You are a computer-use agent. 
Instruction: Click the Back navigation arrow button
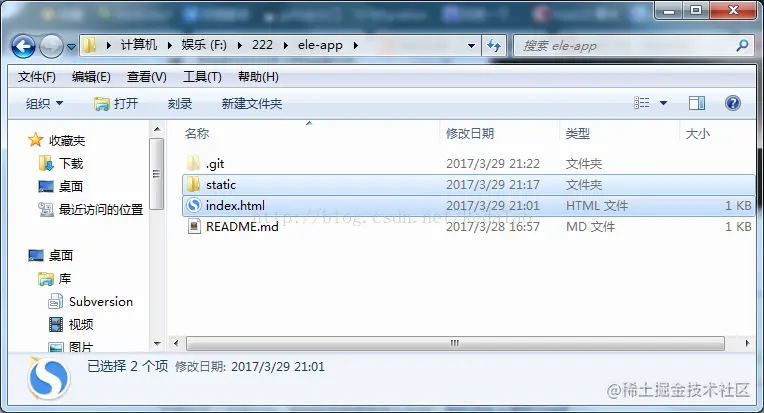pyautogui.click(x=23, y=46)
